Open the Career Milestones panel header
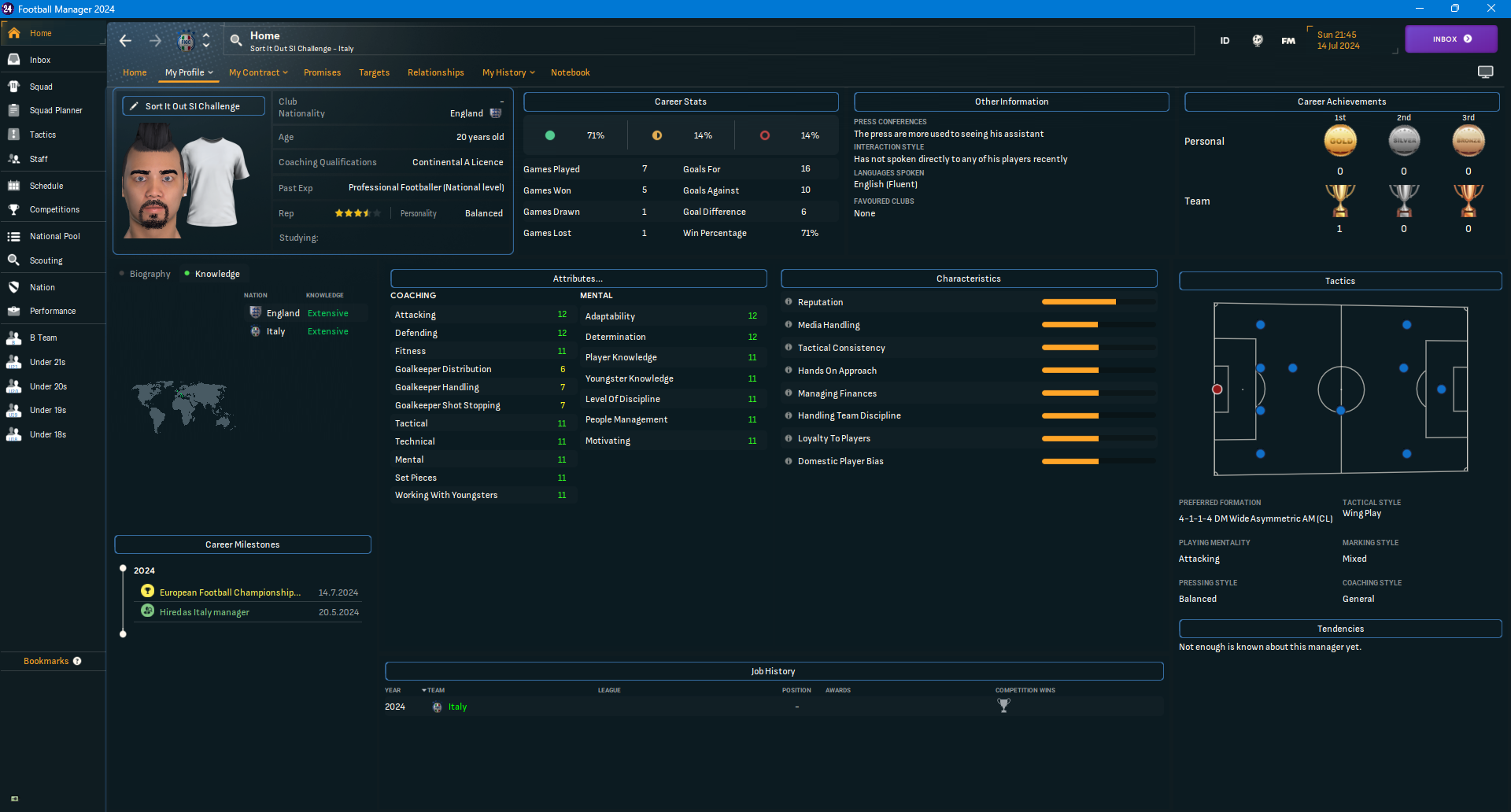Viewport: 1511px width, 812px height. 242,544
